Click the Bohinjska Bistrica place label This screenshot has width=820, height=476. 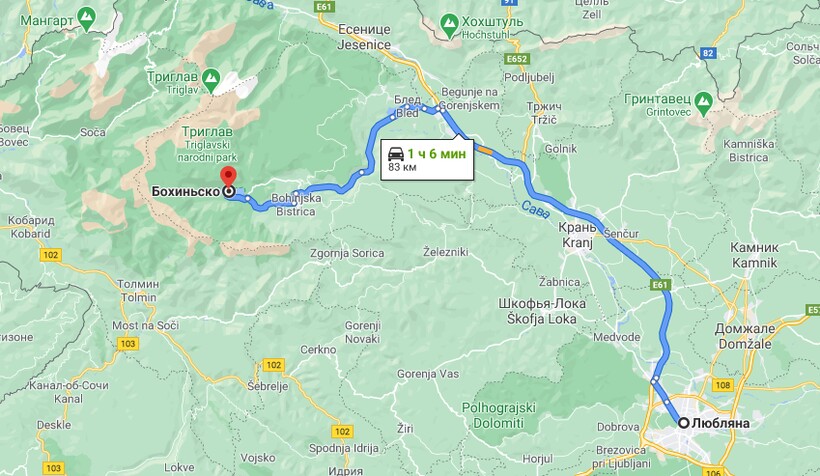pyautogui.click(x=295, y=205)
